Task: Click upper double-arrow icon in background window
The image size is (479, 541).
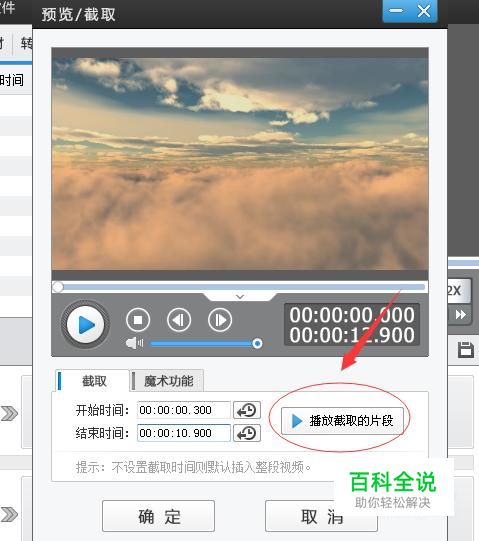Action: pos(9,413)
